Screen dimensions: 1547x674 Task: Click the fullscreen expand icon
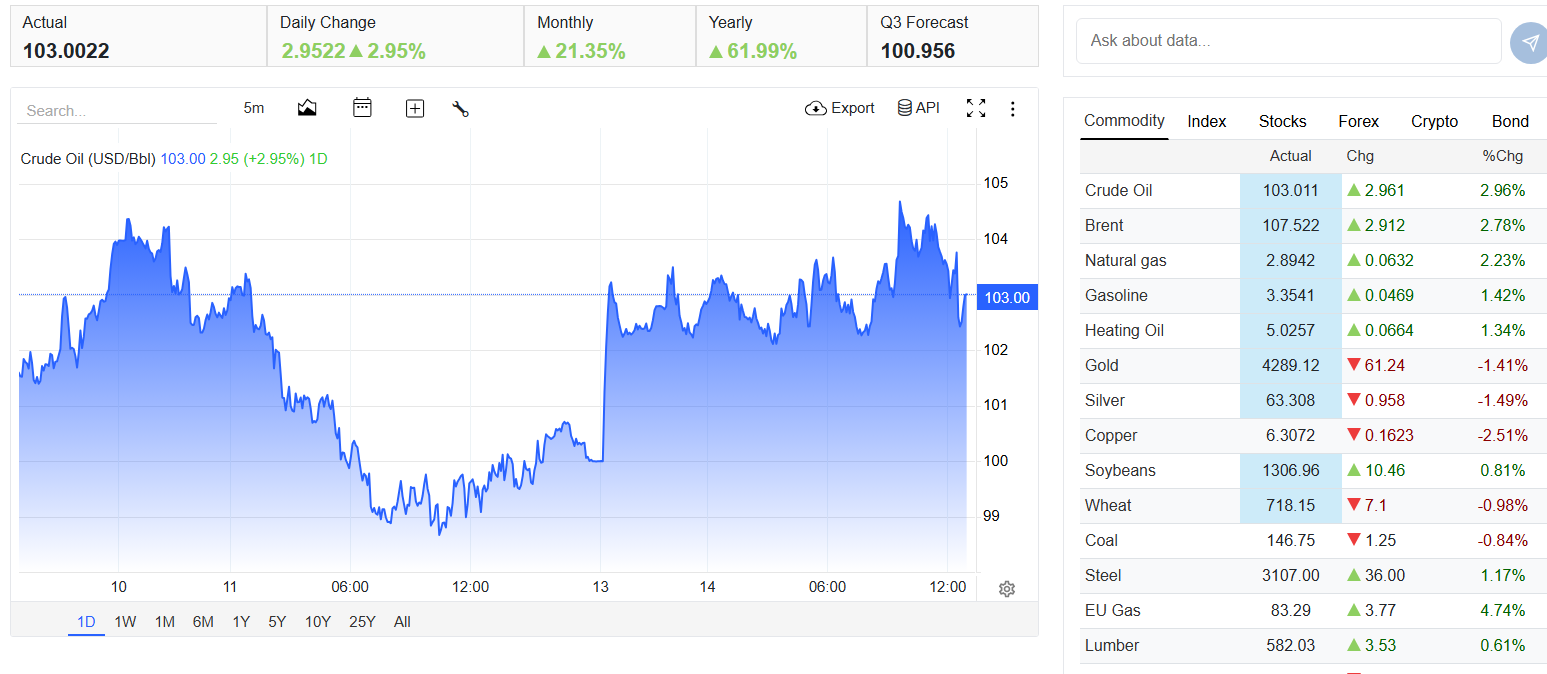click(976, 108)
